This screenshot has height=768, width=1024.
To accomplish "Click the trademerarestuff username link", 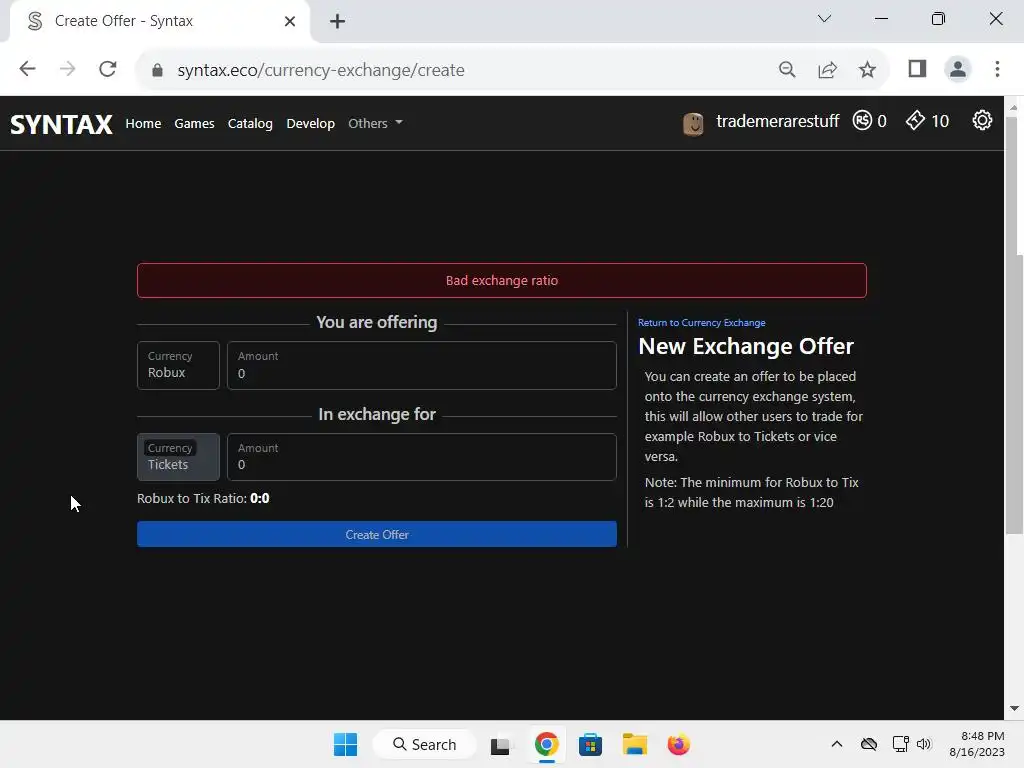I will 777,121.
